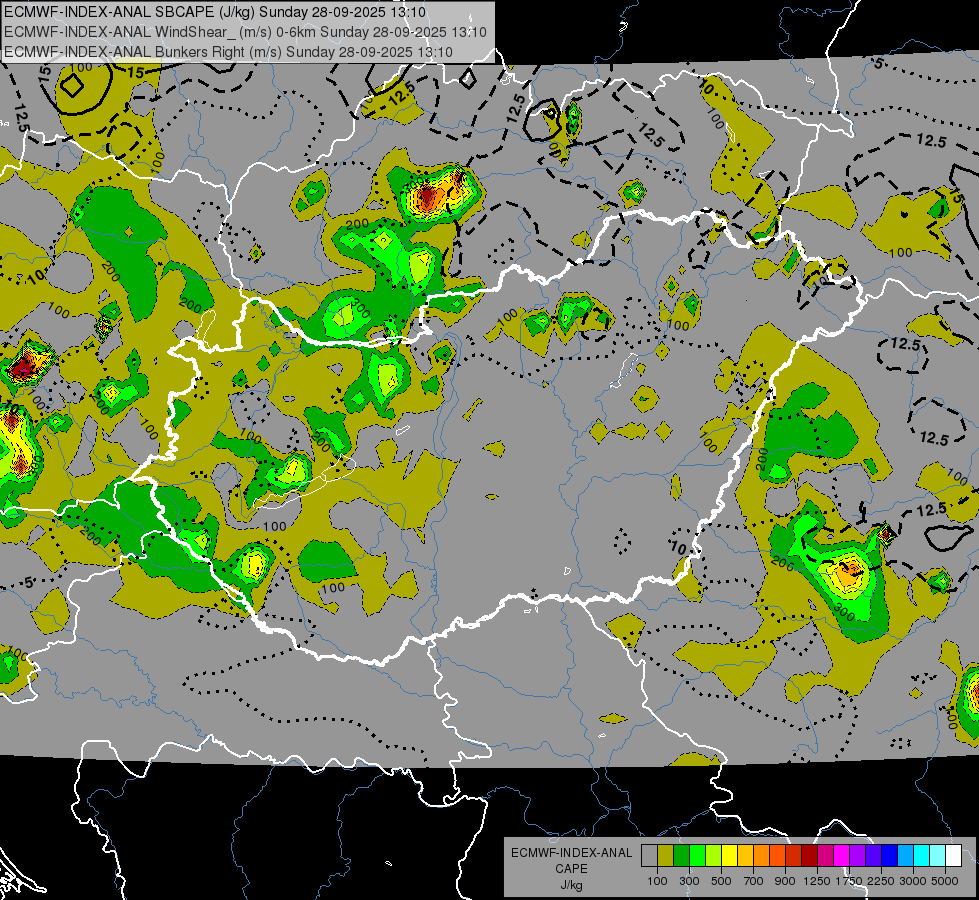This screenshot has width=979, height=900.
Task: Click the legend tick value 2250
Action: [881, 881]
